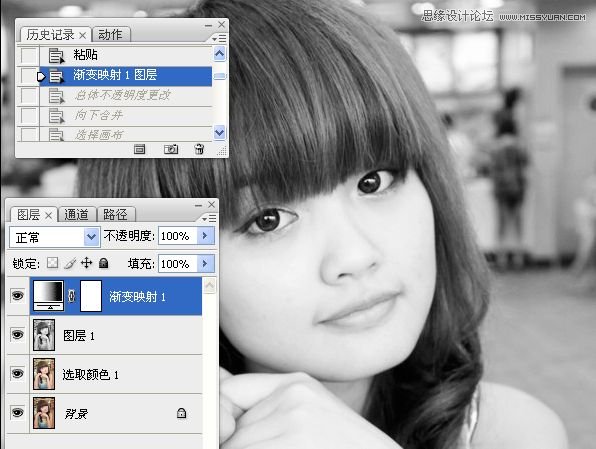Click scroll up arrow in Layers panel
Image resolution: width=596 pixels, height=449 pixels.
pos(209,286)
